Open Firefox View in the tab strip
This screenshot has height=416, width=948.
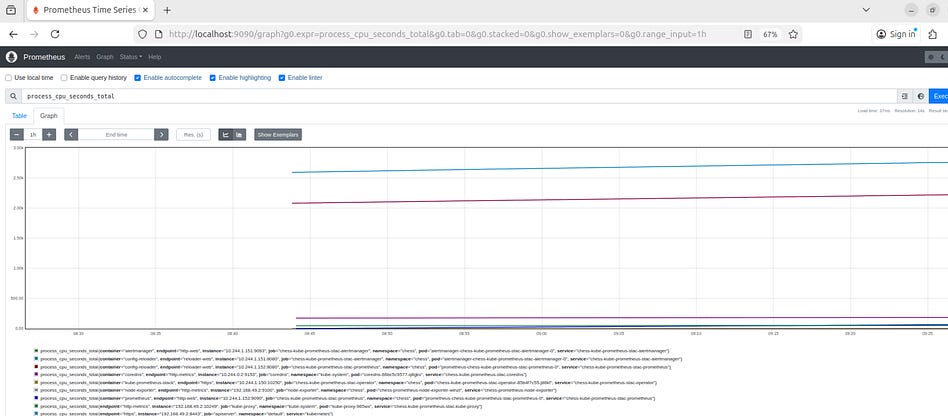coord(11,10)
